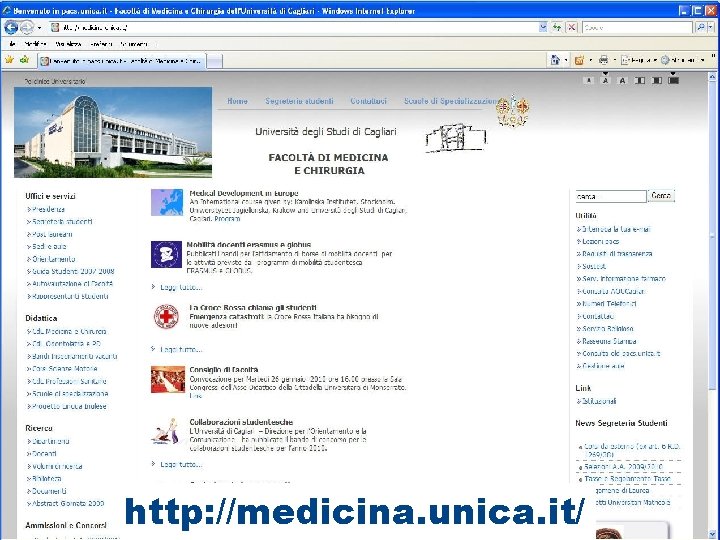Screen dimensions: 720x540
Task: Open the Strumenti gear command bar menu
Action: [683, 60]
